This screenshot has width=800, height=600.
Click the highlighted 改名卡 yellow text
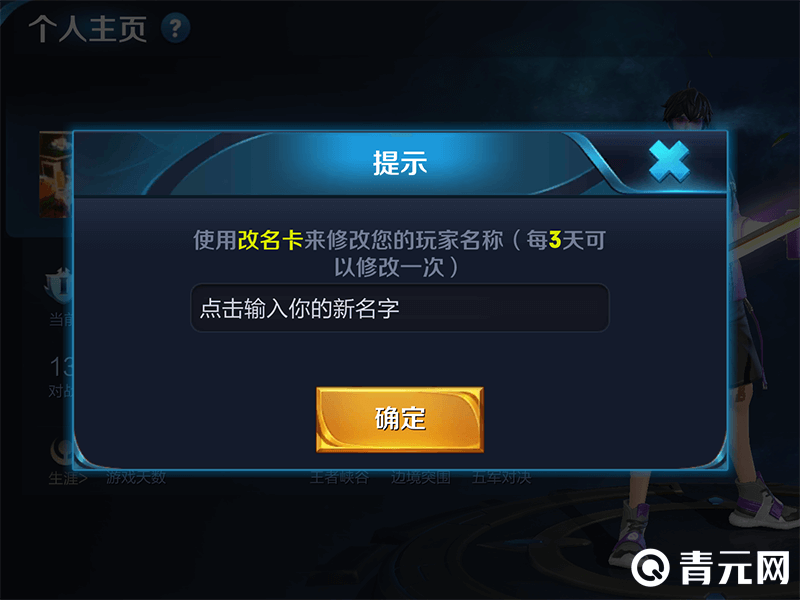[270, 240]
